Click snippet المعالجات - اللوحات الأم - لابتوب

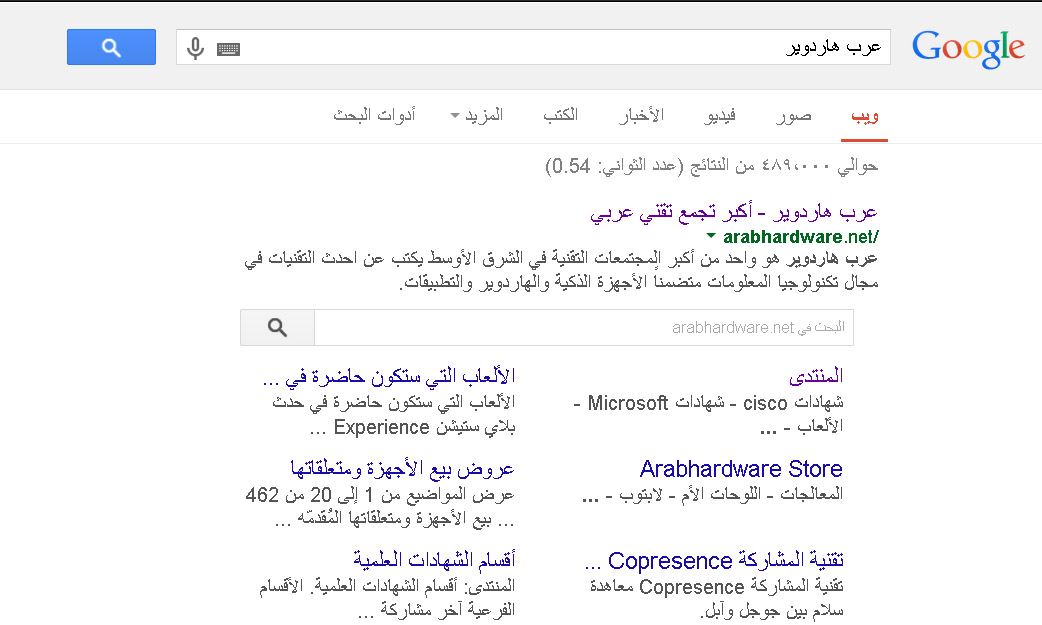coord(712,495)
